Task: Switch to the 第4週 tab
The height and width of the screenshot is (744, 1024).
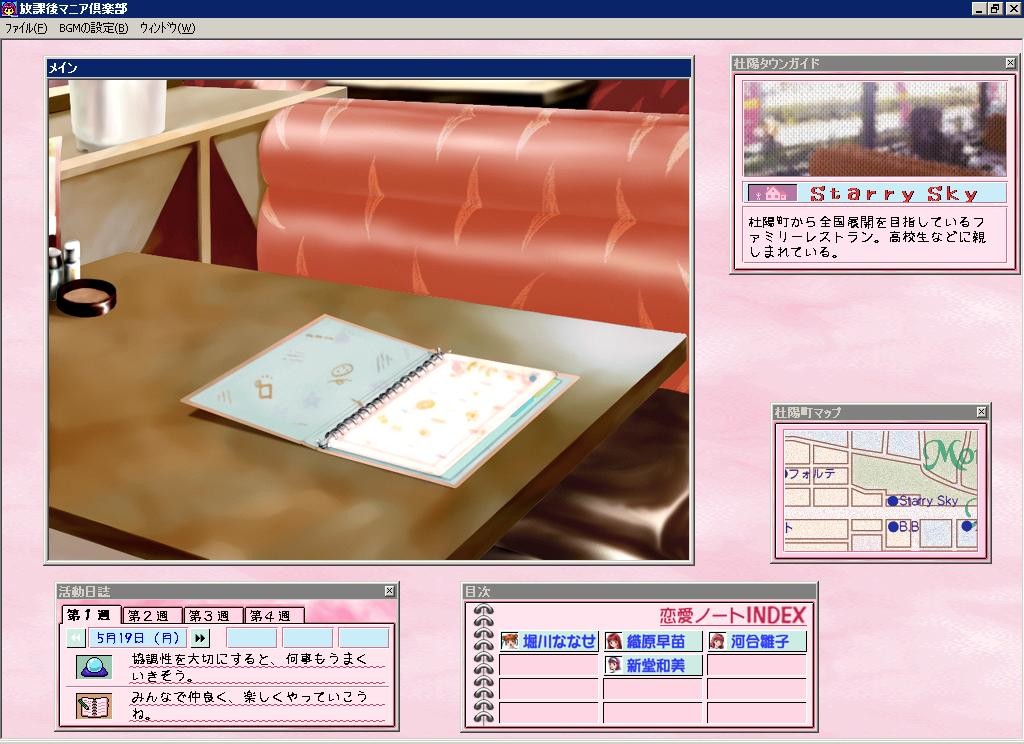Action: pyautogui.click(x=274, y=616)
